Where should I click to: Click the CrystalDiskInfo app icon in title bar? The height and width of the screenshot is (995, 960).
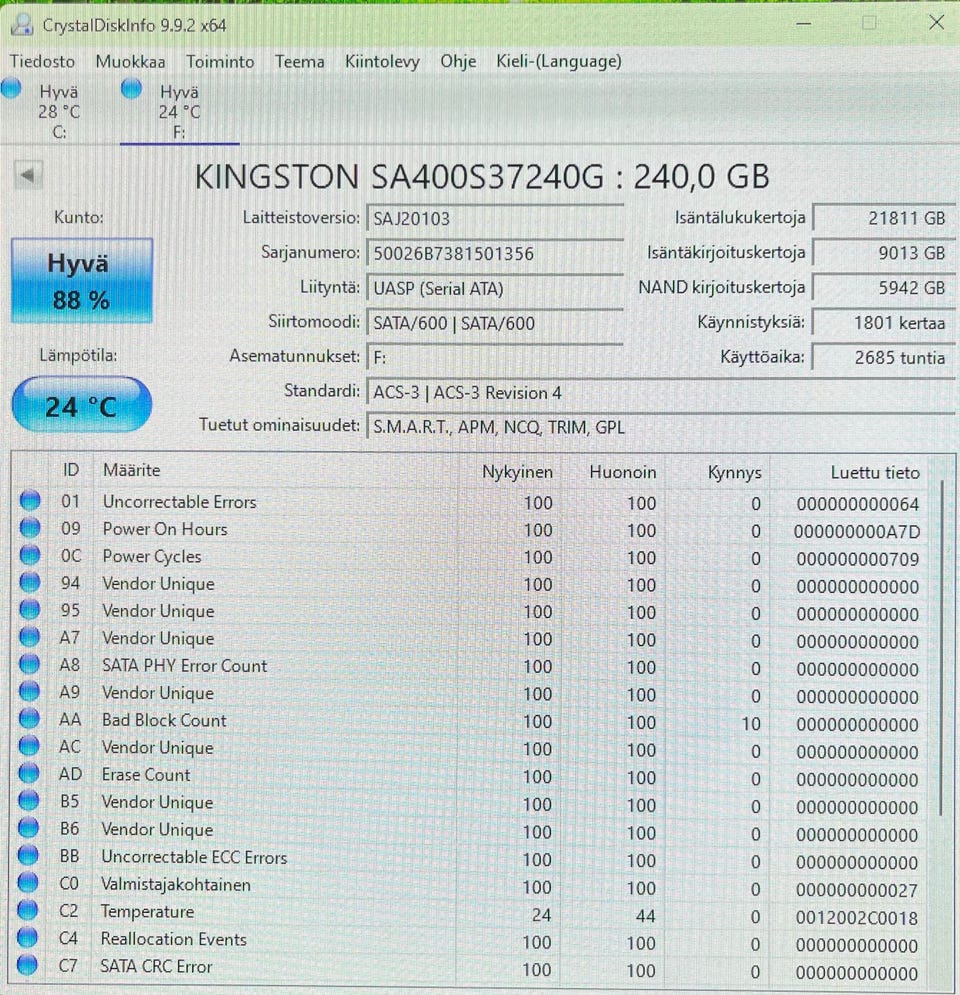click(22, 25)
